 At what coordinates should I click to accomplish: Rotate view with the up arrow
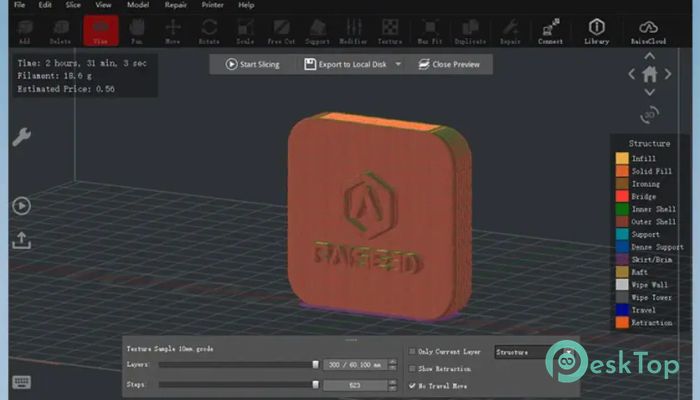click(x=650, y=56)
